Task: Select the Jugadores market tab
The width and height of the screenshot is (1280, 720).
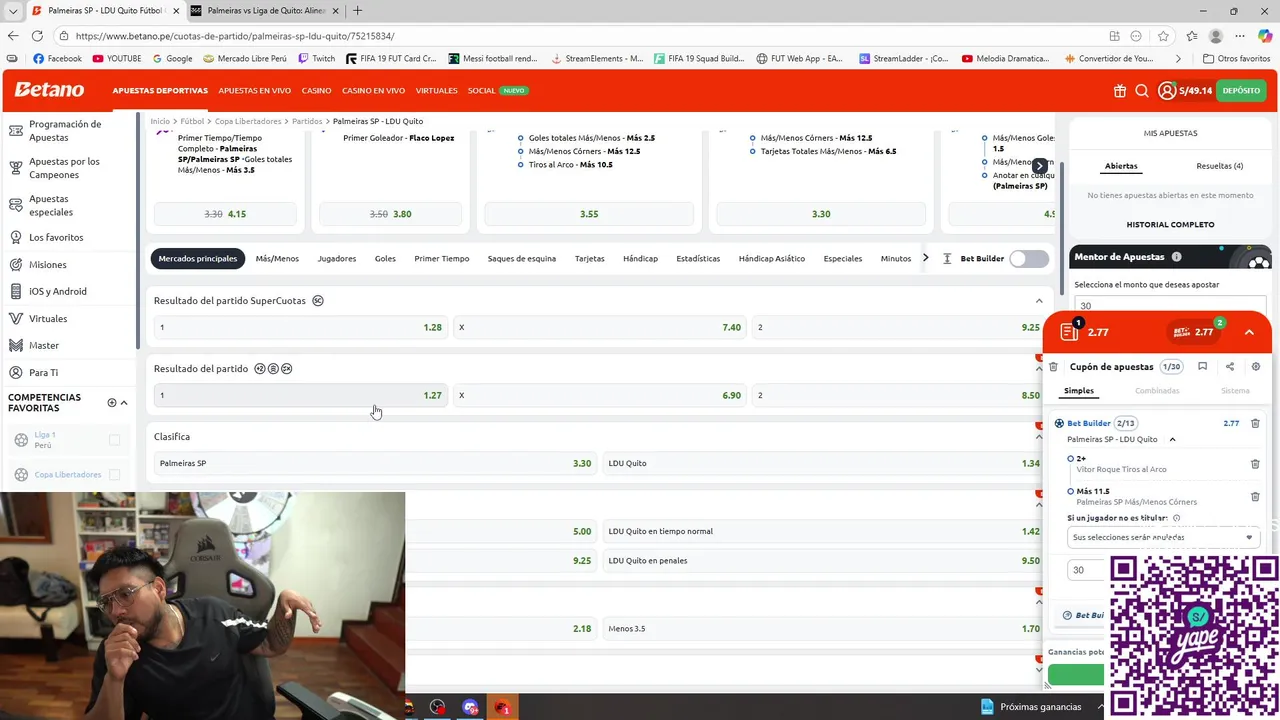Action: [337, 259]
